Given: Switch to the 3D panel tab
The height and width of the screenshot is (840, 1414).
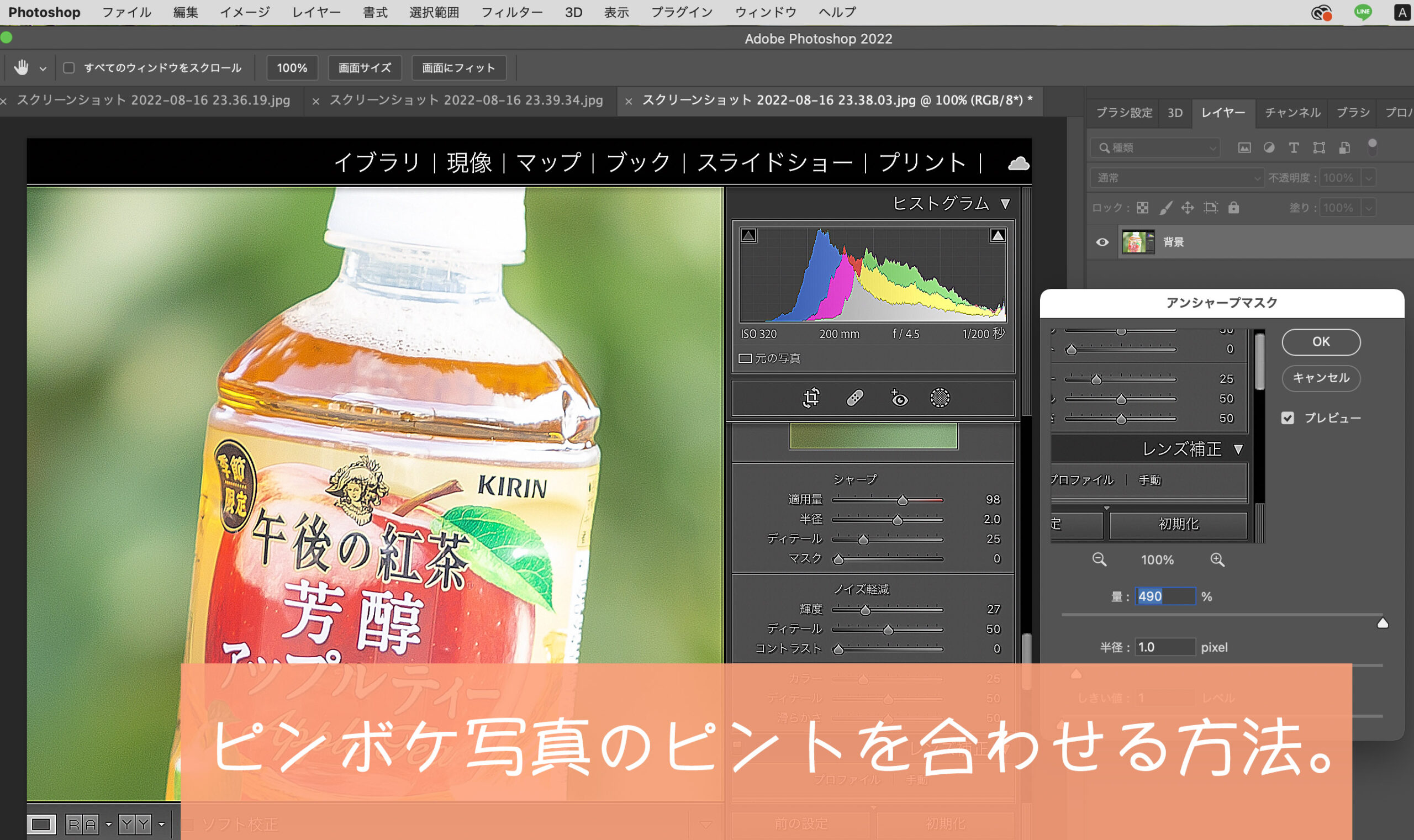Looking at the screenshot, I should coord(1175,113).
